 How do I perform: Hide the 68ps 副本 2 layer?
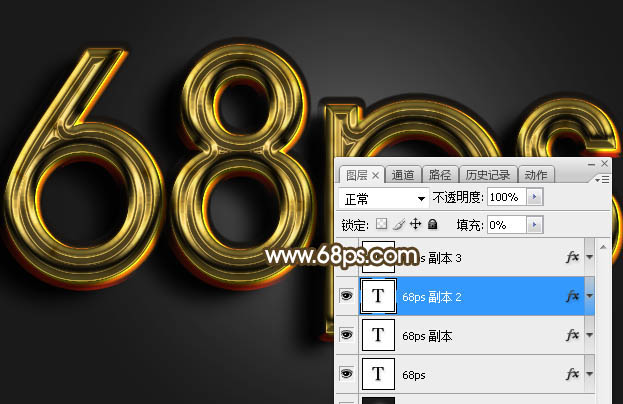346,296
